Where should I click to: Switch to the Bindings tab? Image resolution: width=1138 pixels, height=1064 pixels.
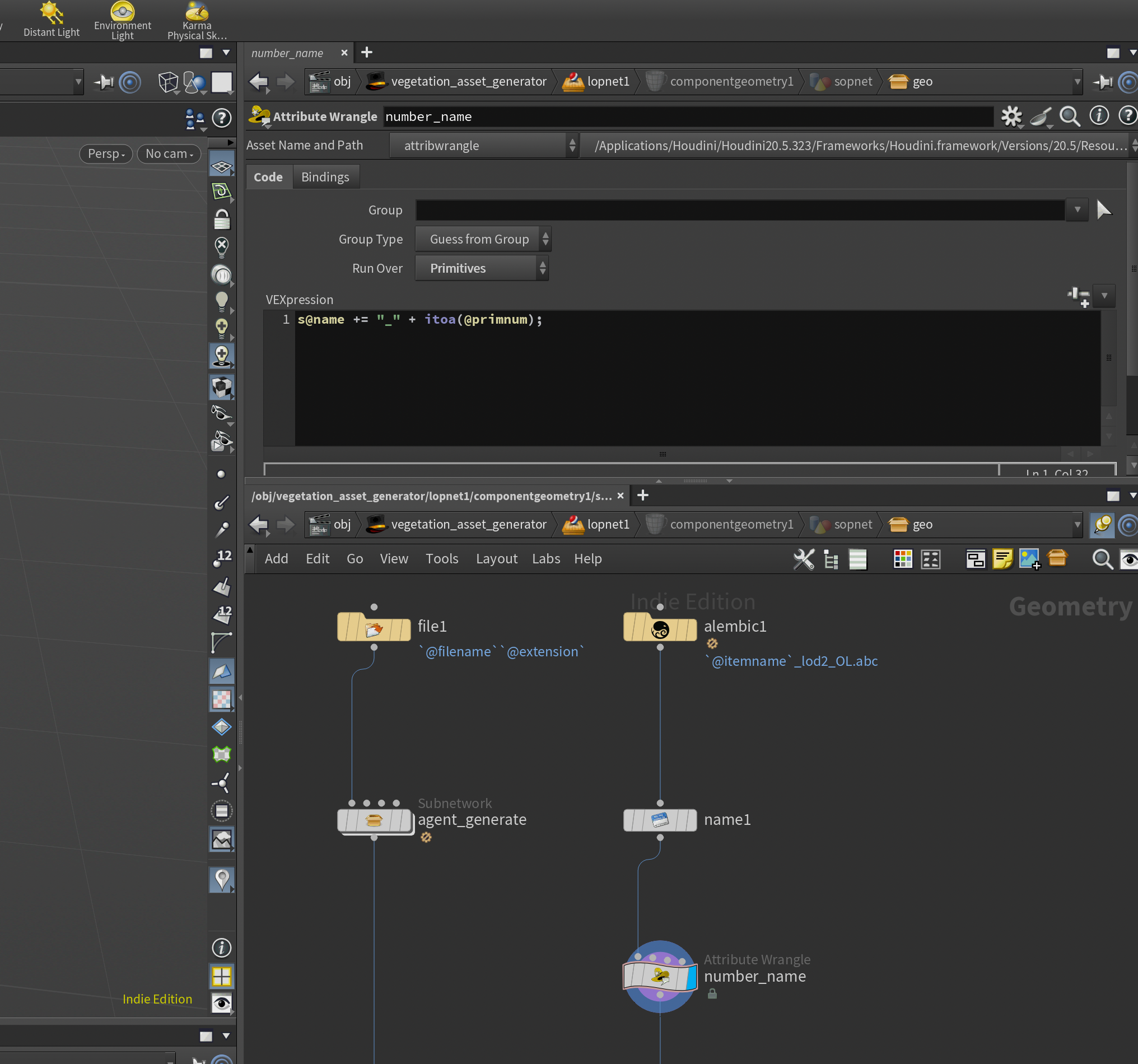325,178
